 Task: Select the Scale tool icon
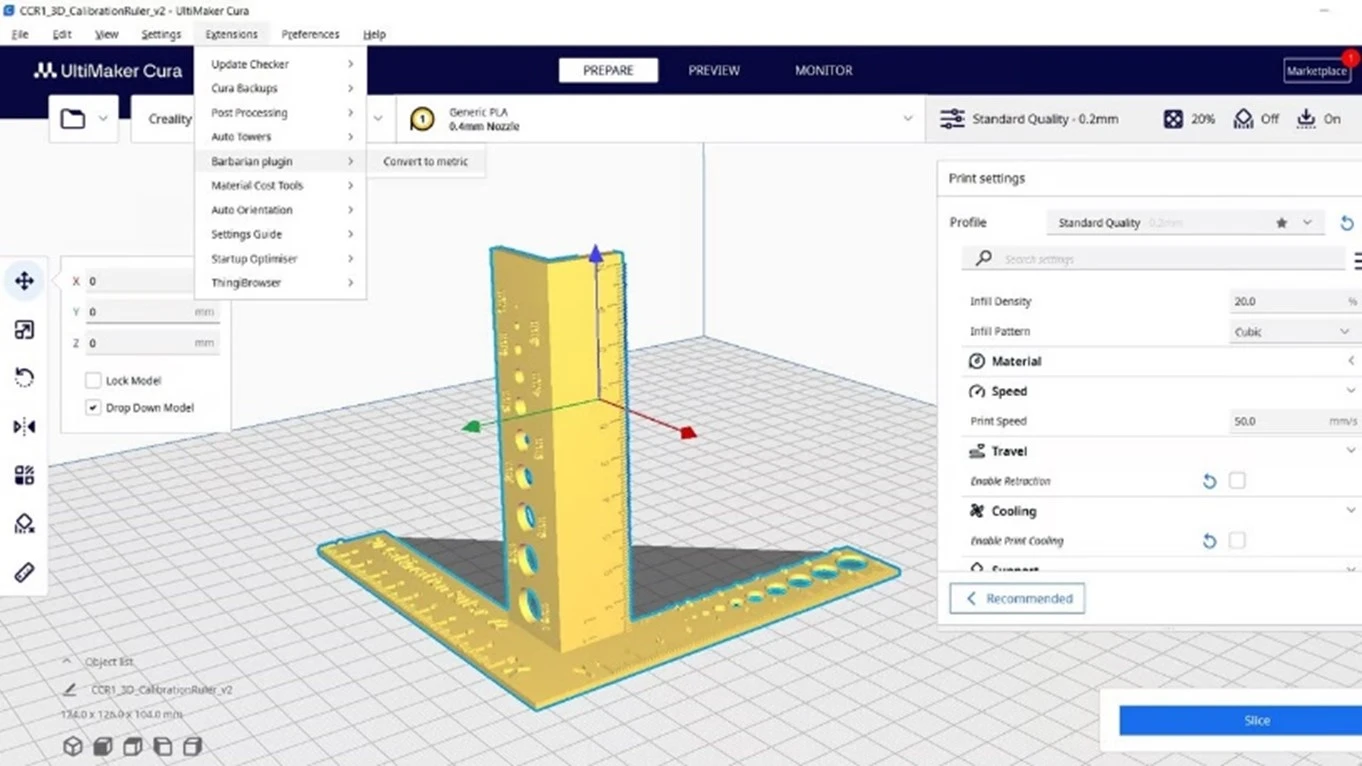coord(24,330)
